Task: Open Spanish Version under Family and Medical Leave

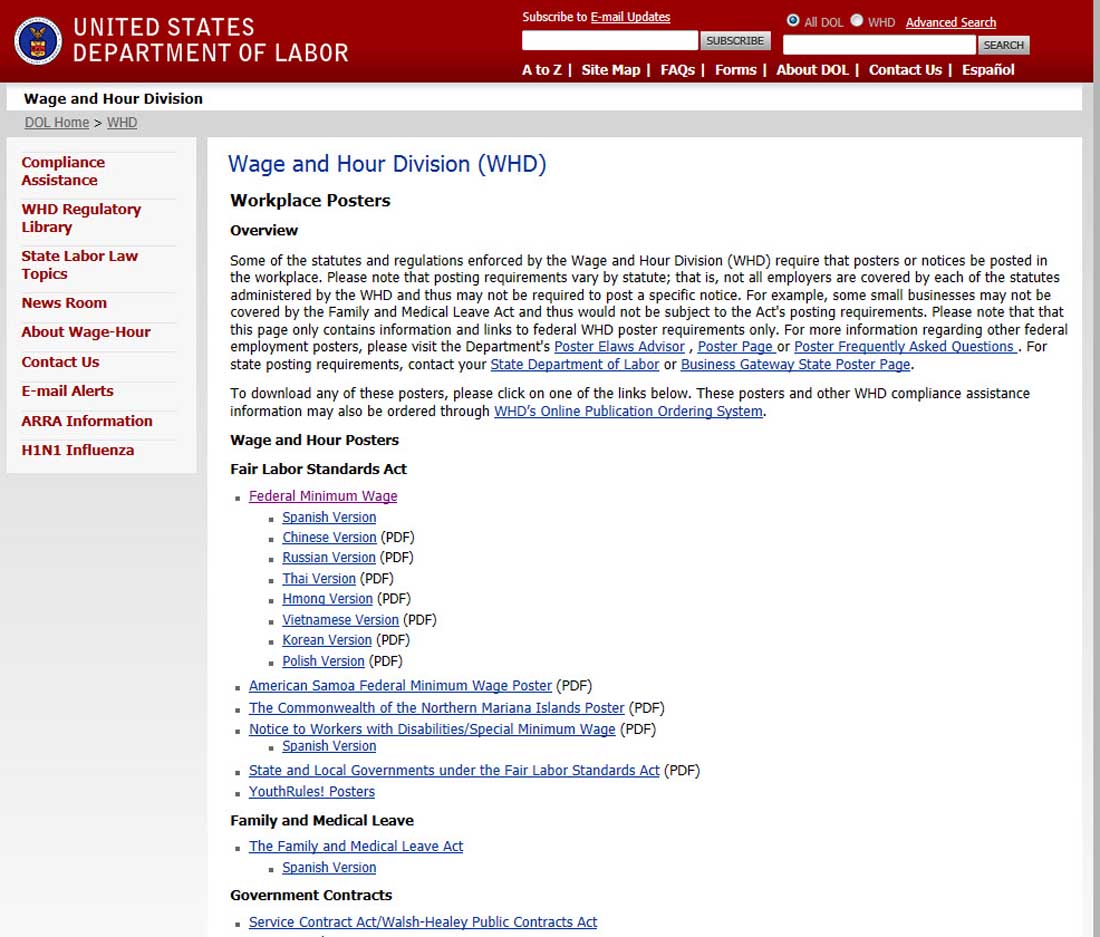Action: [329, 868]
